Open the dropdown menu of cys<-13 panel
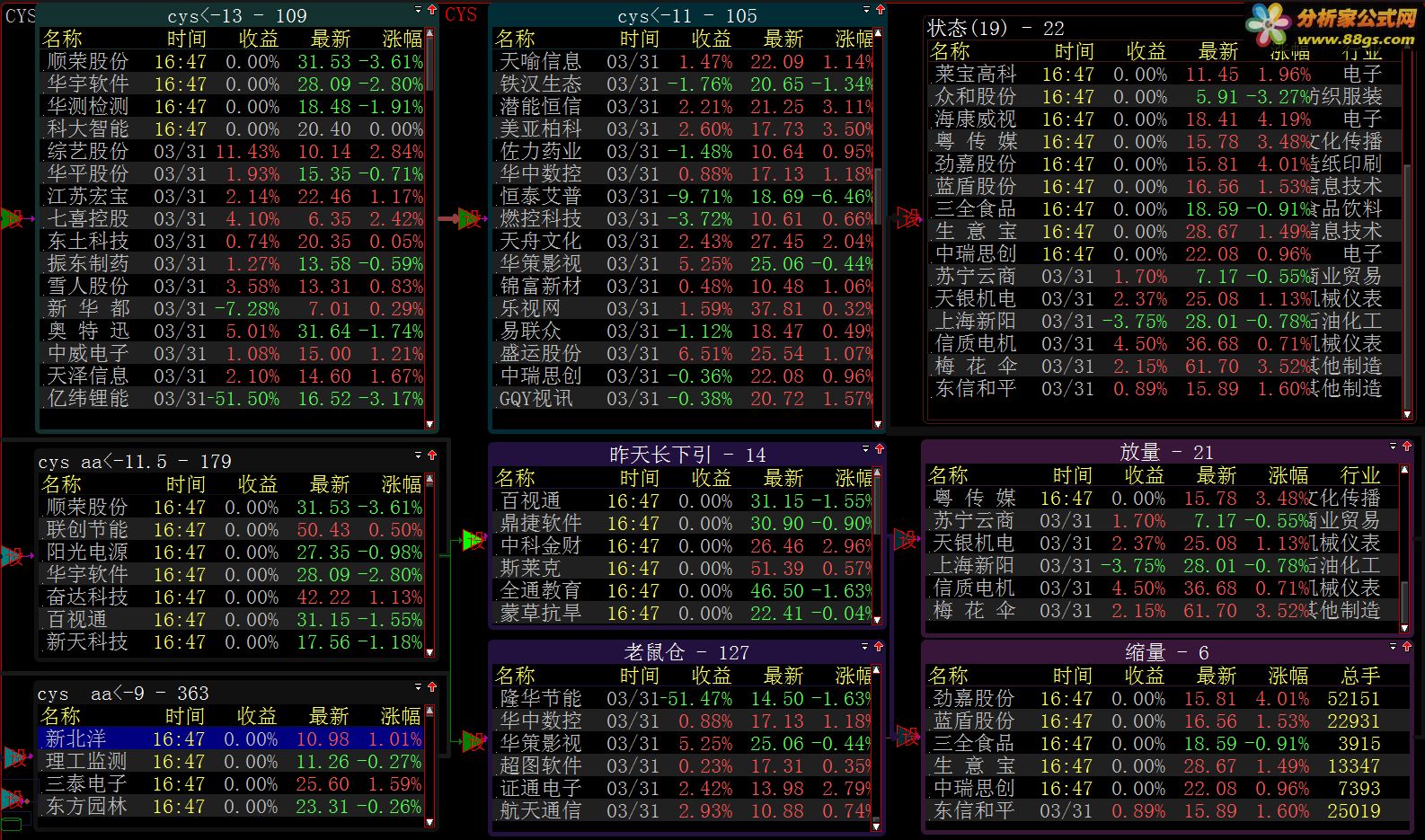Image resolution: width=1425 pixels, height=840 pixels. 419,10
